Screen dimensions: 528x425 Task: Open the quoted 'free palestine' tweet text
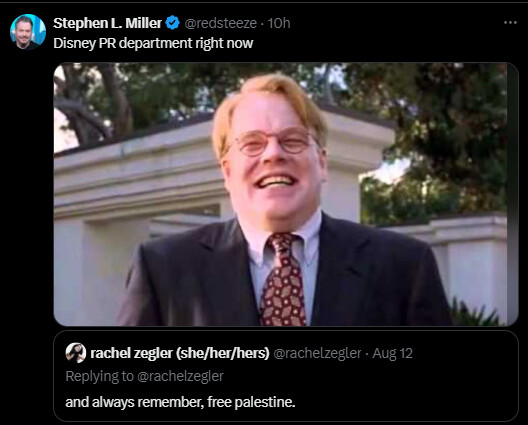pos(180,402)
